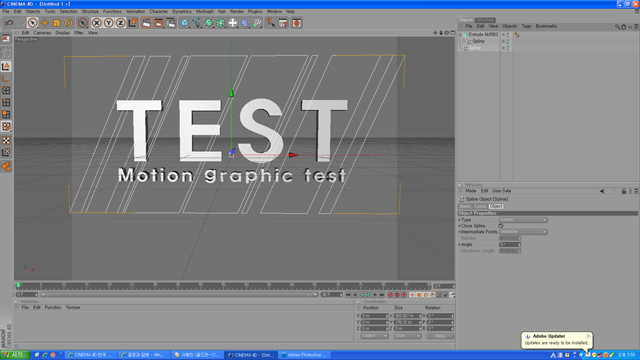The height and width of the screenshot is (360, 640).
Task: Click the timeline frame ruler
Action: coord(224,285)
